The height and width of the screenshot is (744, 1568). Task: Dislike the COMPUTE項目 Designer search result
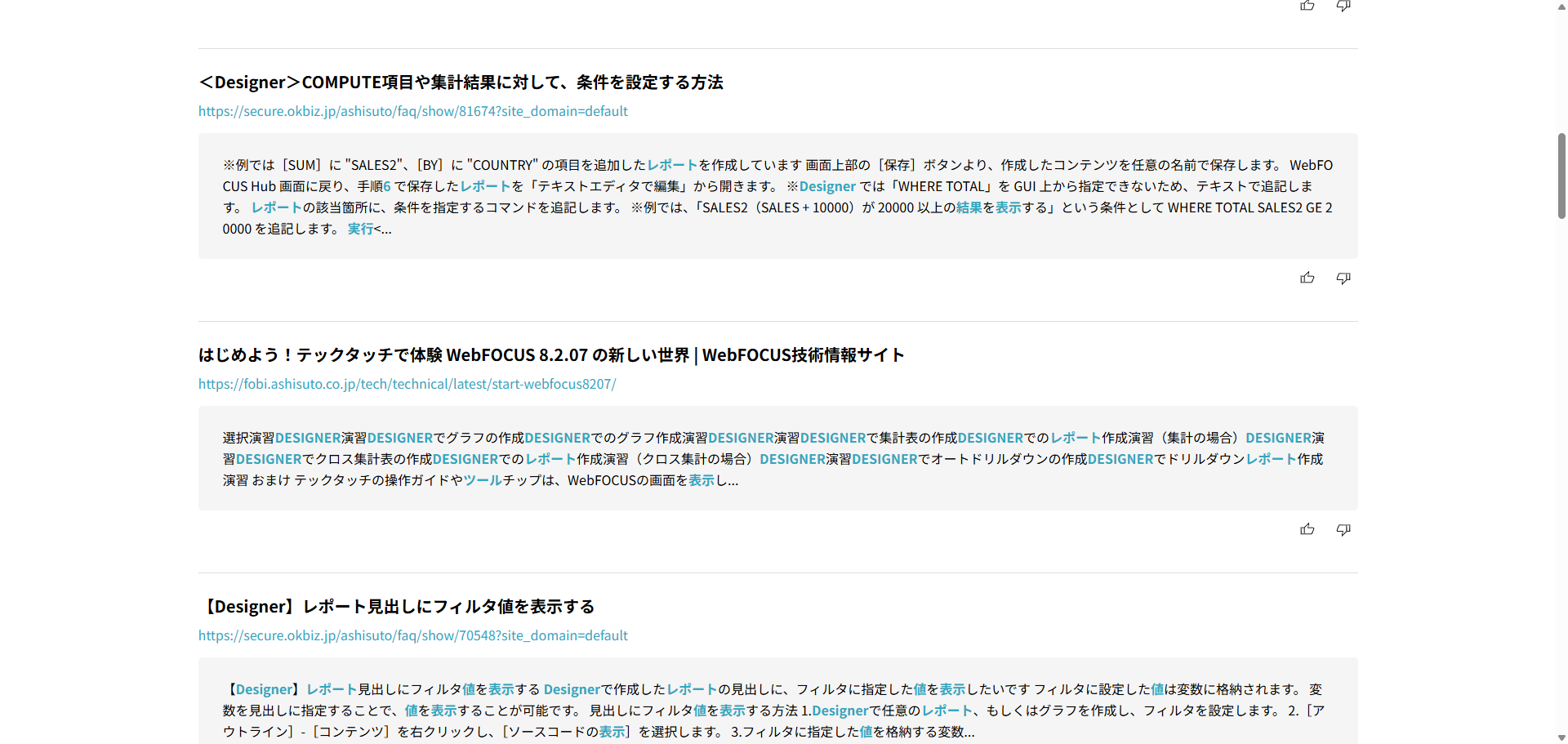point(1343,278)
